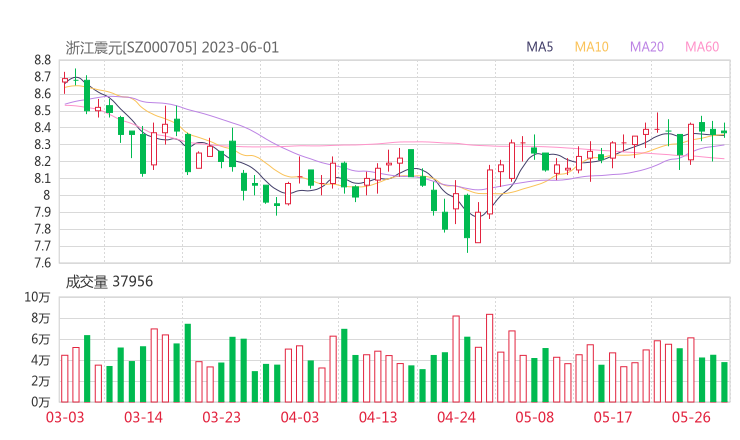The height and width of the screenshot is (440, 740).
Task: Click the tallest volume bar after 04-24
Action: click(x=489, y=358)
